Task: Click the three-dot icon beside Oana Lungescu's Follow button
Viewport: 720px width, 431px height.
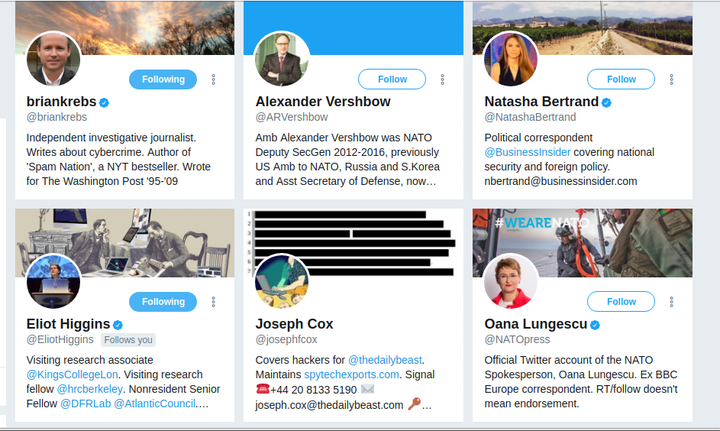Action: [x=671, y=302]
